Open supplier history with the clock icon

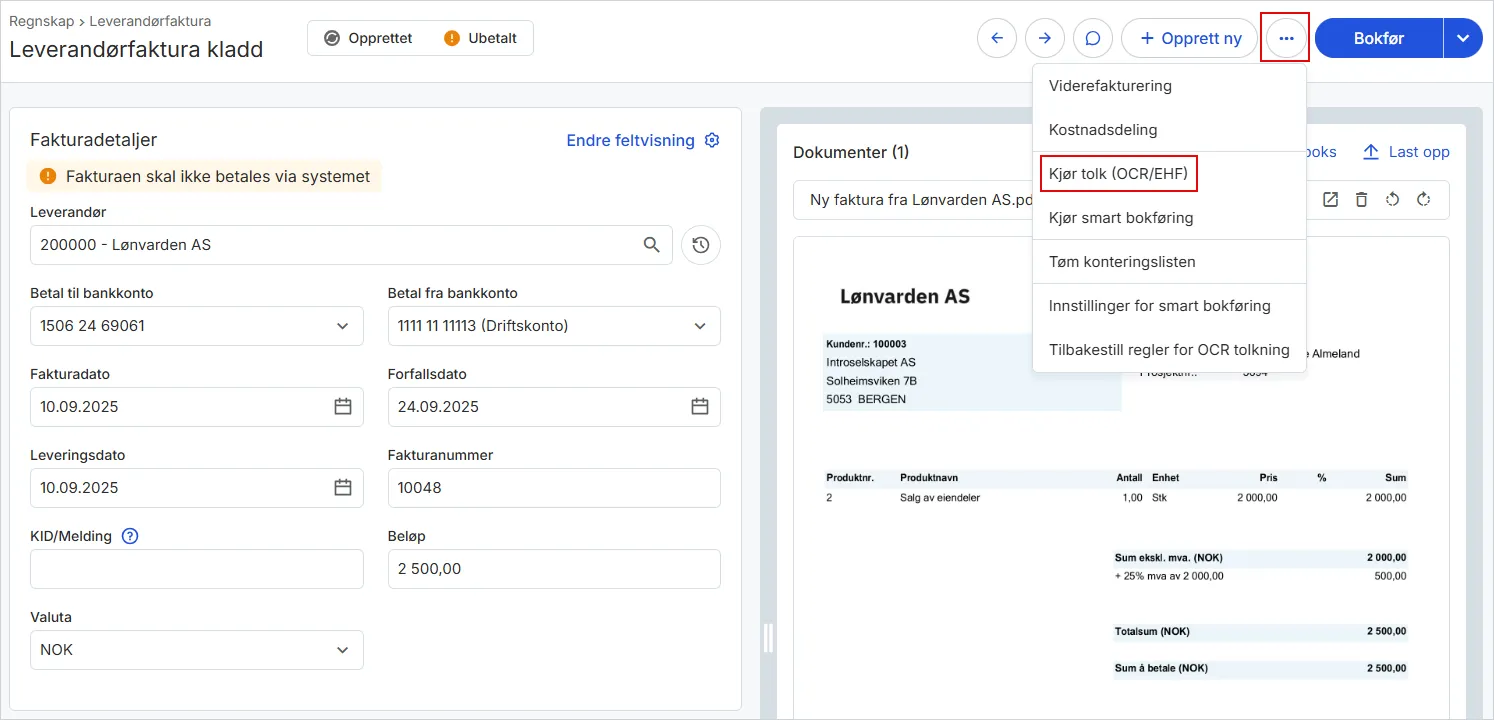tap(701, 245)
